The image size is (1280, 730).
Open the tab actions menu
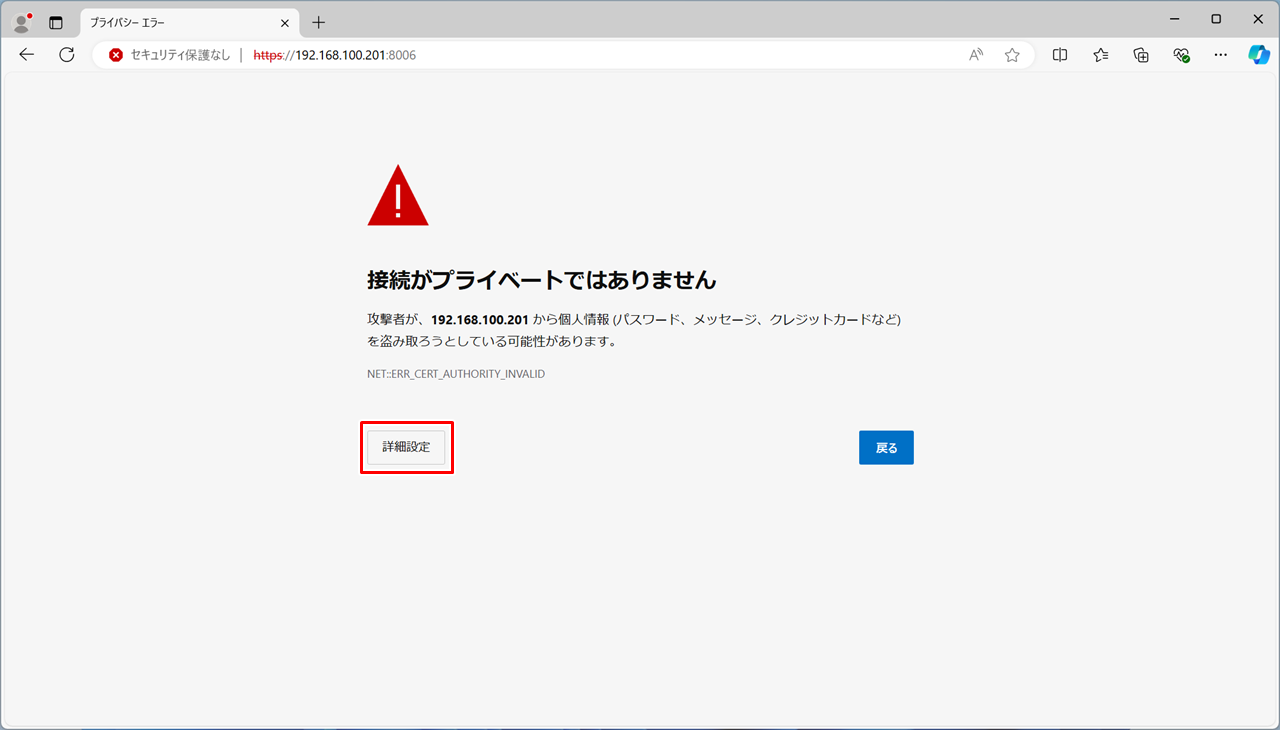click(x=57, y=22)
